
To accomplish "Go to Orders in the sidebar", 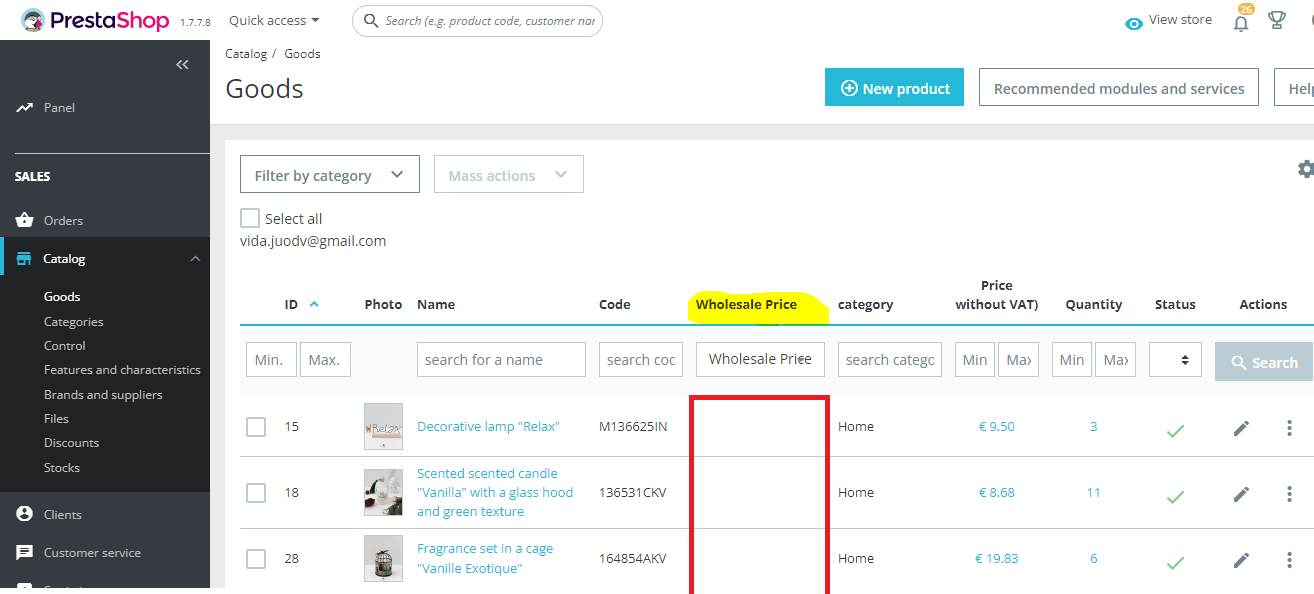I will [x=63, y=220].
